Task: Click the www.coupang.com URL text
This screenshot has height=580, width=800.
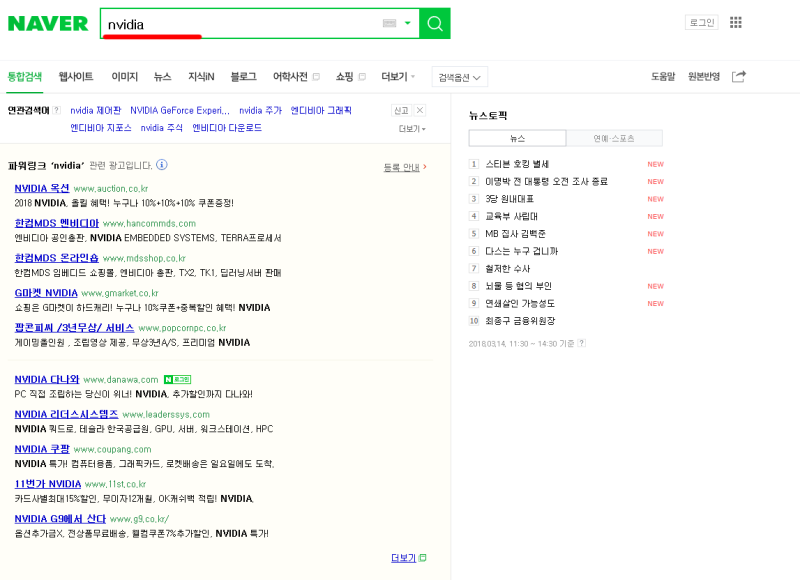Action: click(112, 449)
